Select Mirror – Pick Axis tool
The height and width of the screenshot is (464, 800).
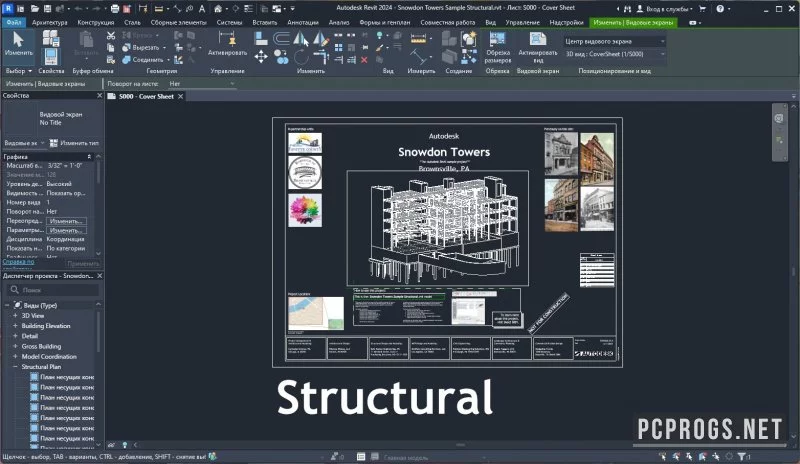301,39
